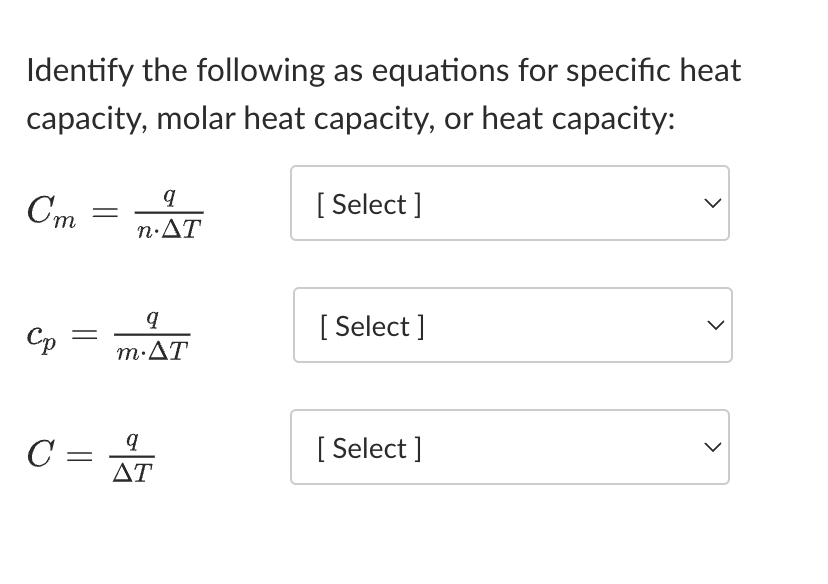This screenshot has width=828, height=584.
Task: Open the dropdown next to the Cm equation
Action: tap(509, 203)
